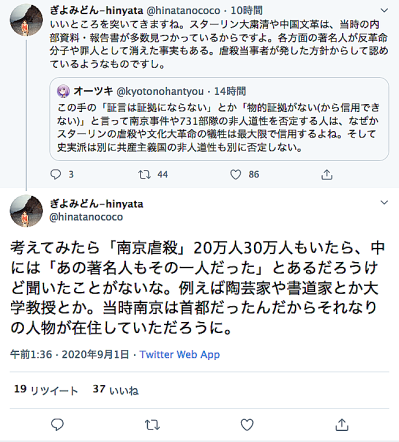
Task: Like the first tweet with 86 likes
Action: pyautogui.click(x=236, y=174)
